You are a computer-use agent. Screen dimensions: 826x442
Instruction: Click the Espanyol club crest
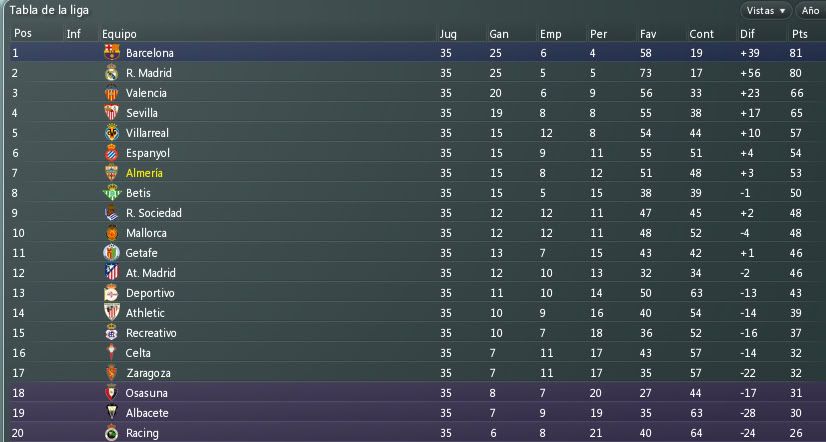(112, 153)
